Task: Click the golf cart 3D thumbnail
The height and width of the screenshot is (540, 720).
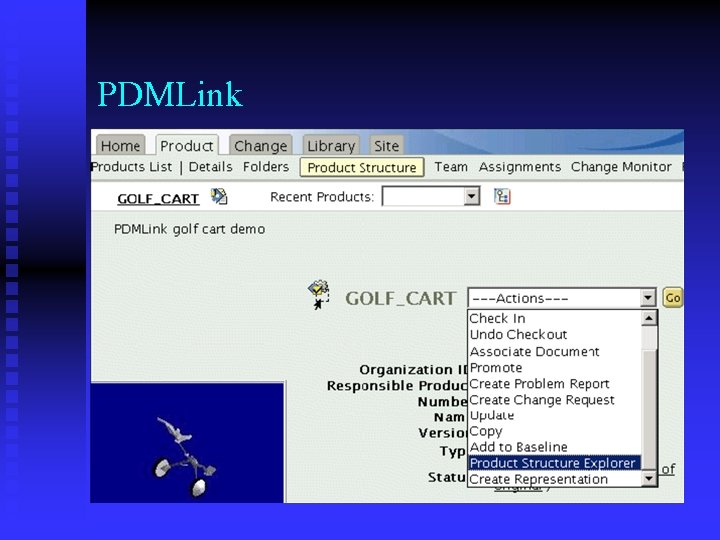Action: [187, 443]
